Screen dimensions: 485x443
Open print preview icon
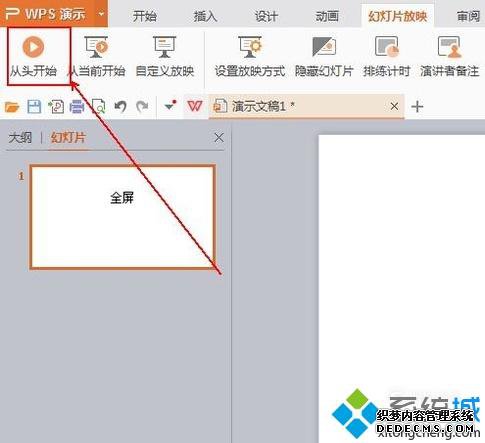(x=99, y=107)
